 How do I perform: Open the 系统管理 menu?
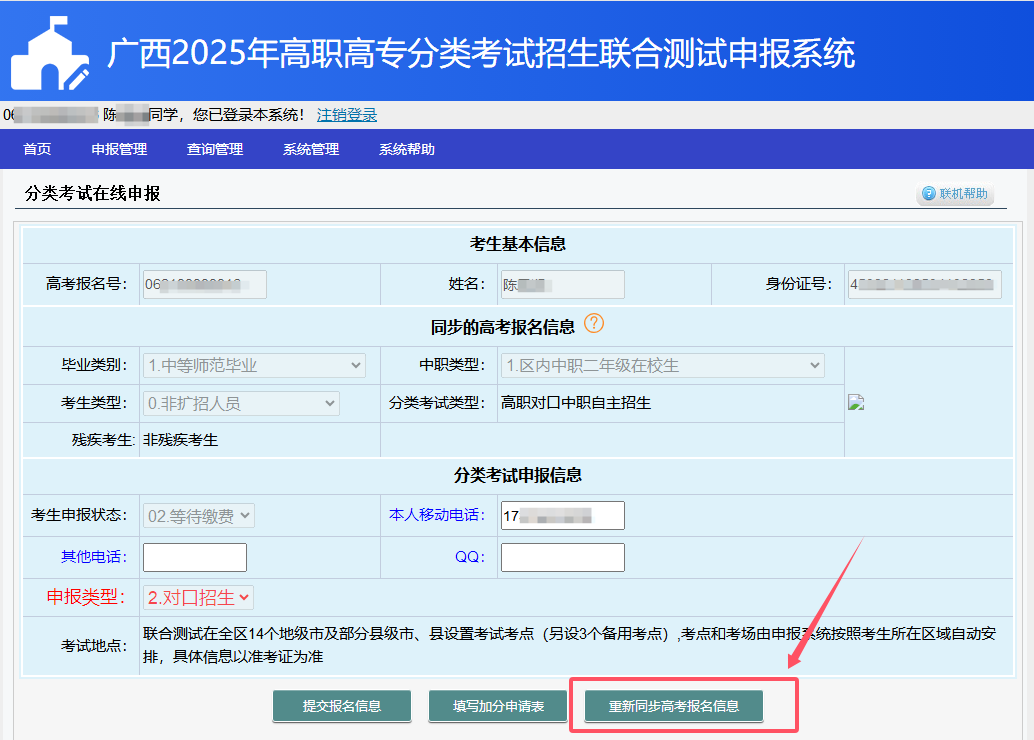click(x=311, y=150)
